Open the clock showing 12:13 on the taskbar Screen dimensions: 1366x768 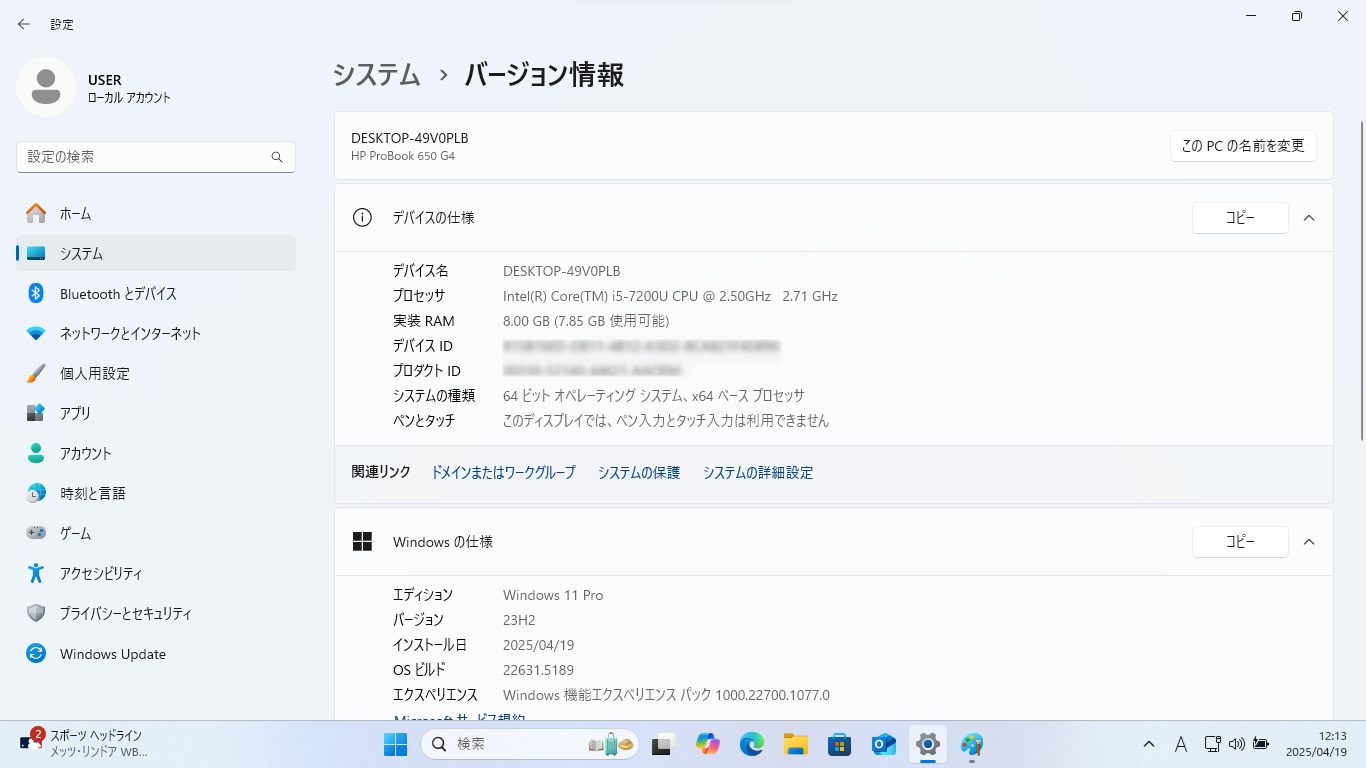(1317, 744)
